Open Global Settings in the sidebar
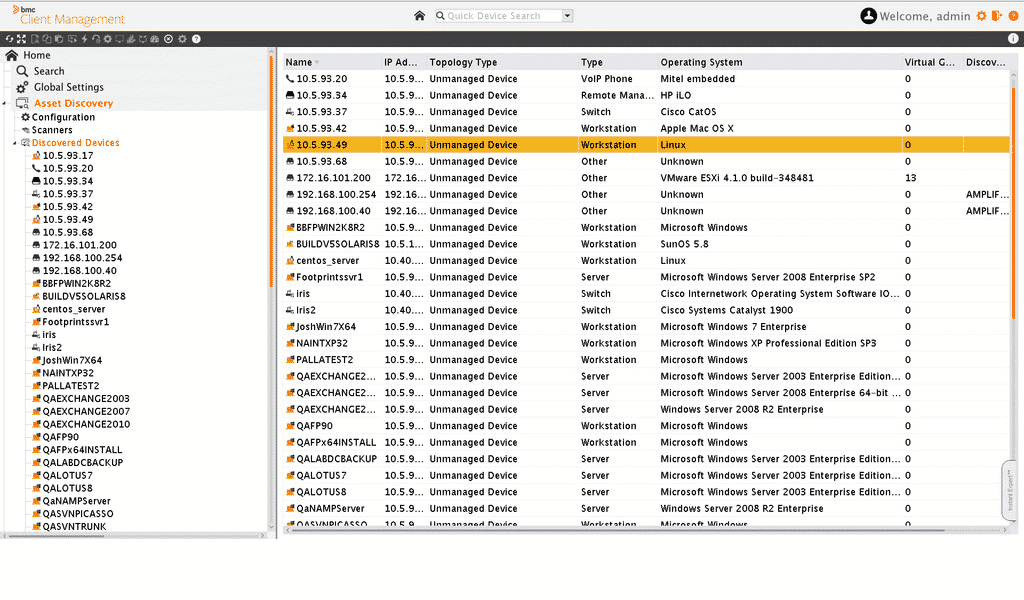This screenshot has height=600, width=1024. 69,87
